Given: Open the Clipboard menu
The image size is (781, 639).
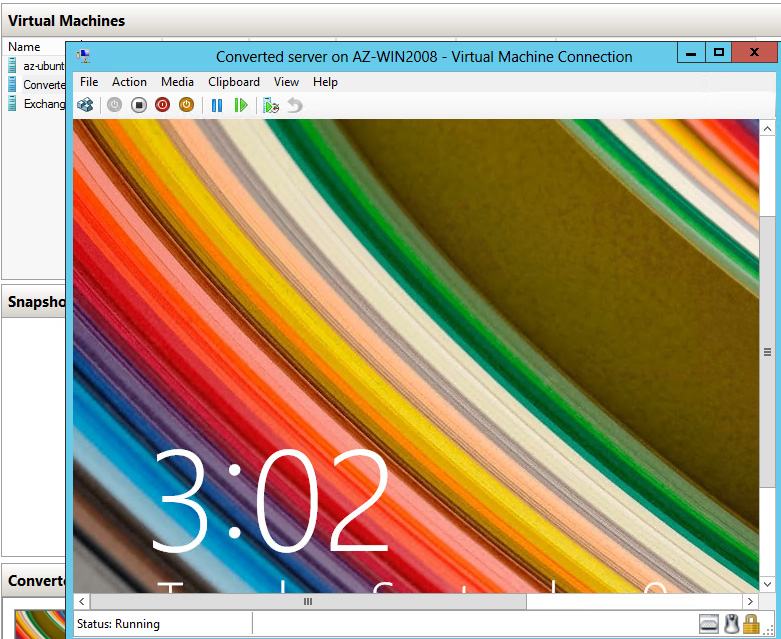Looking at the screenshot, I should tap(234, 82).
